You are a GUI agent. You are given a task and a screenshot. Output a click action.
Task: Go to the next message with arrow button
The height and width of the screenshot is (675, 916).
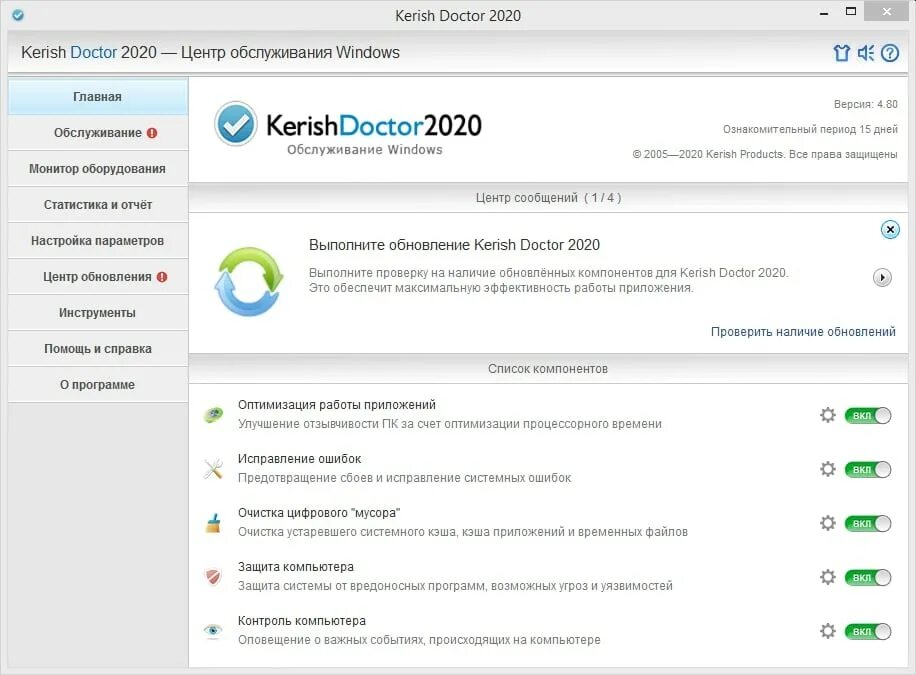pyautogui.click(x=882, y=277)
